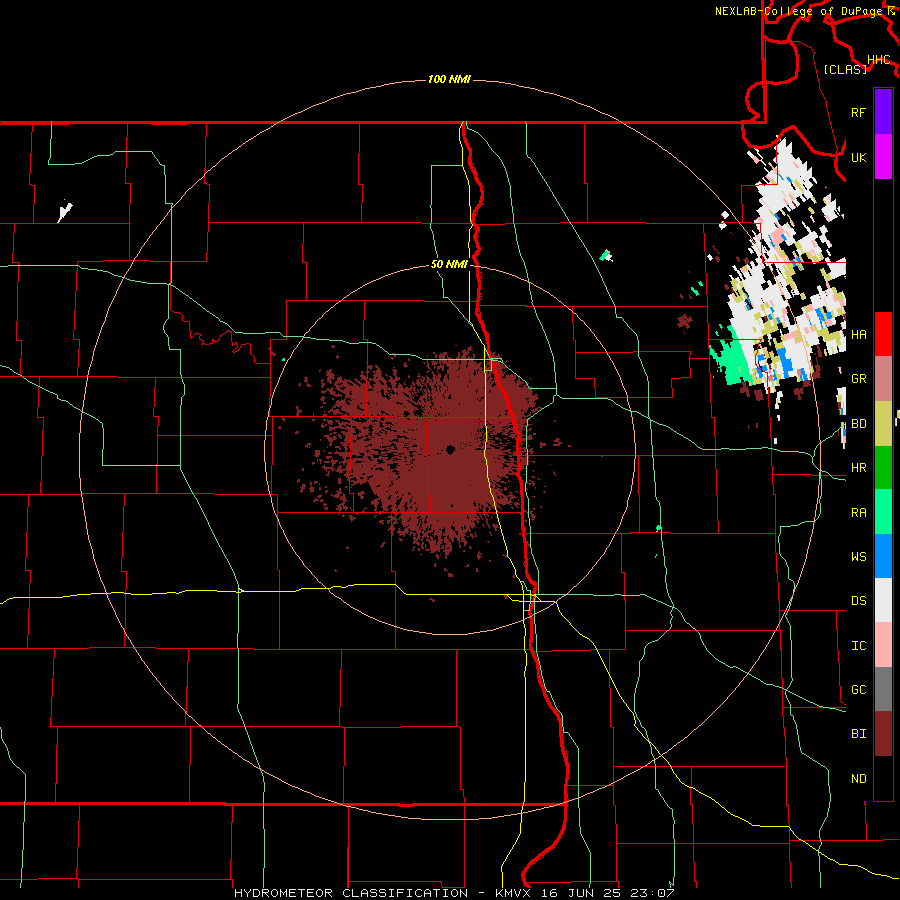
Task: Select the HR legend label
Action: [x=858, y=468]
